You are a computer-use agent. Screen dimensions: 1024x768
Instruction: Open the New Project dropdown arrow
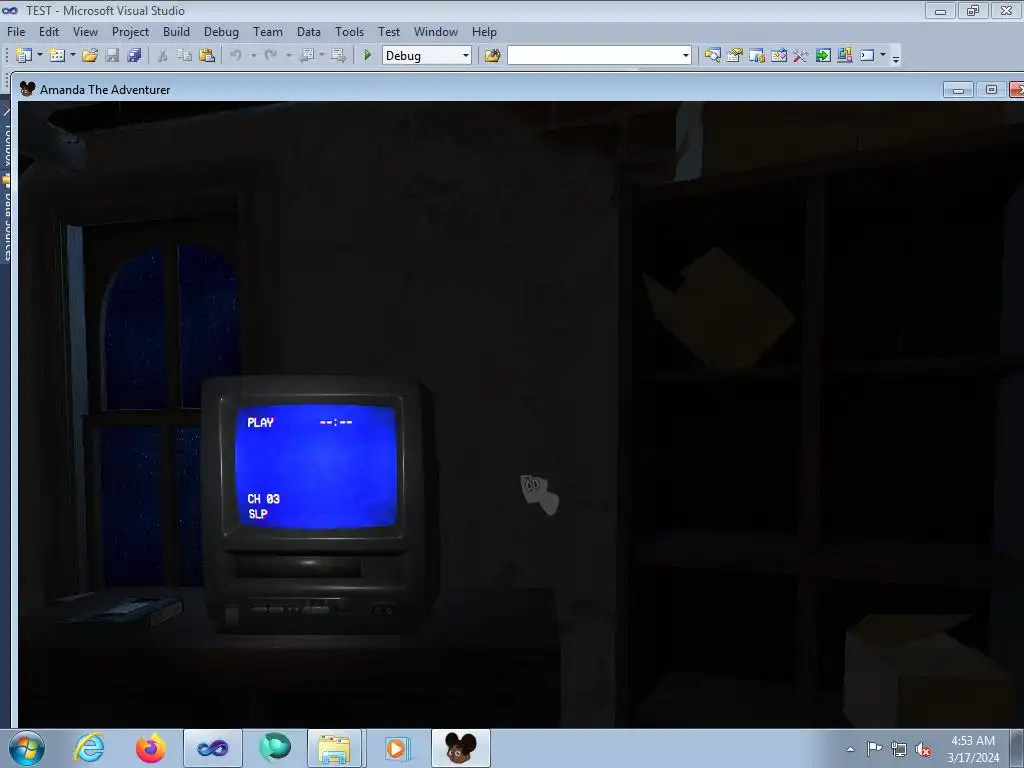click(39, 56)
